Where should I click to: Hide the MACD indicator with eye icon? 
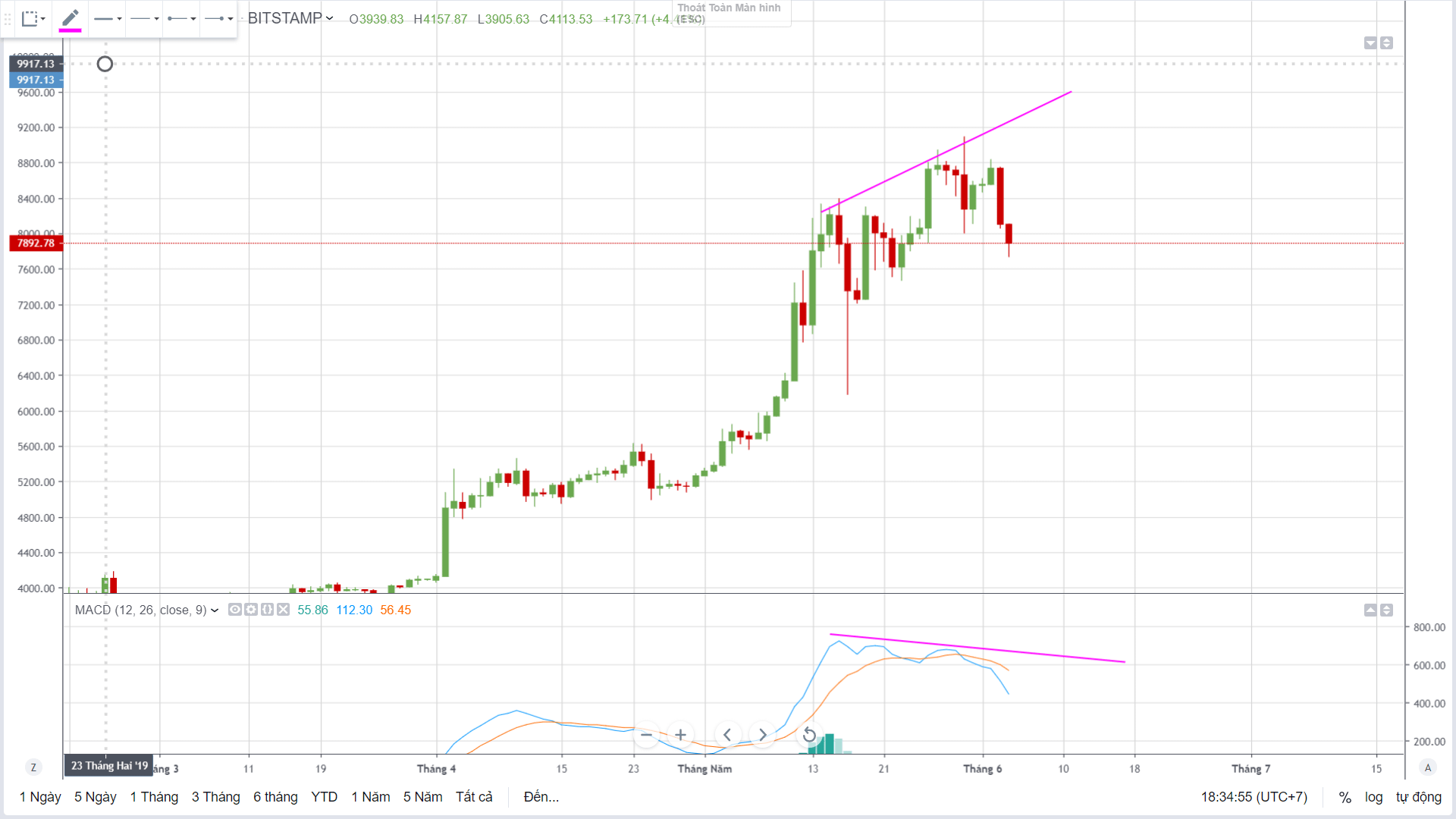(235, 610)
